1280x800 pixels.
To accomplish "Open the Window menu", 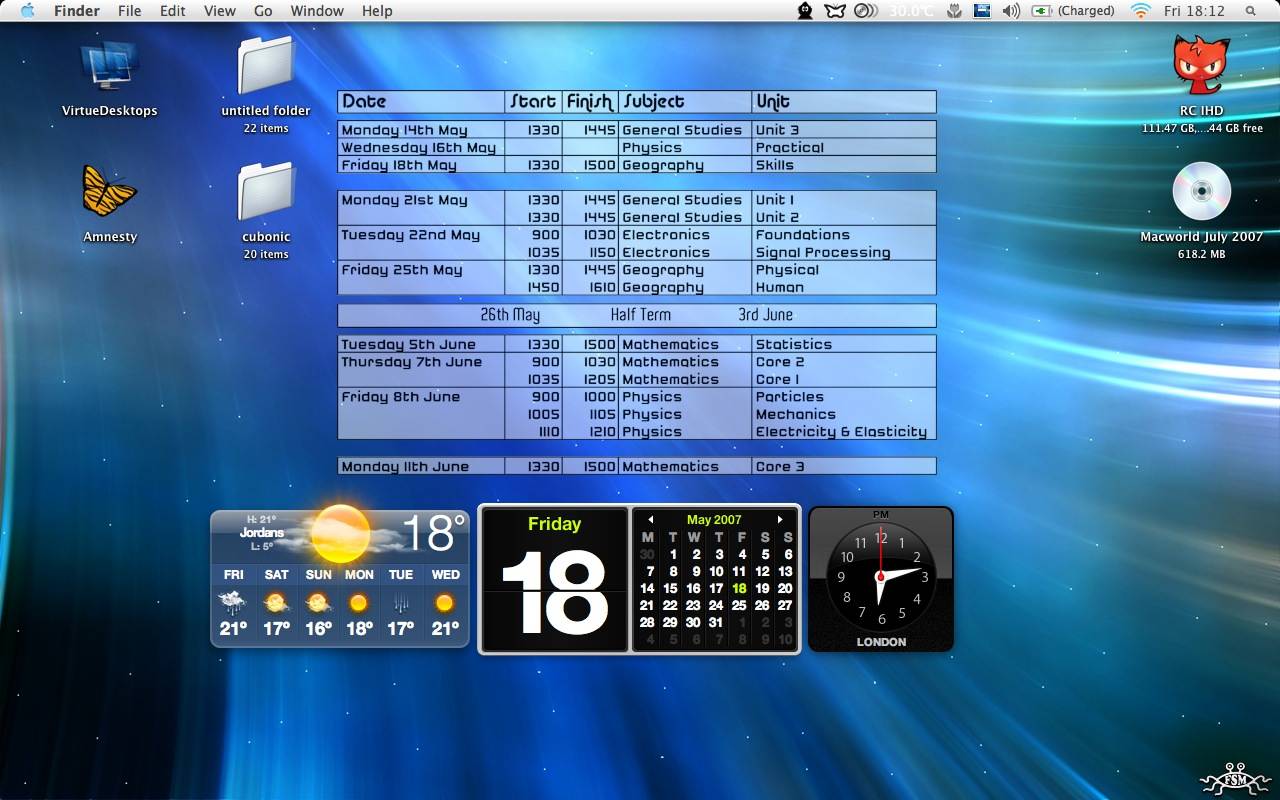I will pyautogui.click(x=317, y=11).
